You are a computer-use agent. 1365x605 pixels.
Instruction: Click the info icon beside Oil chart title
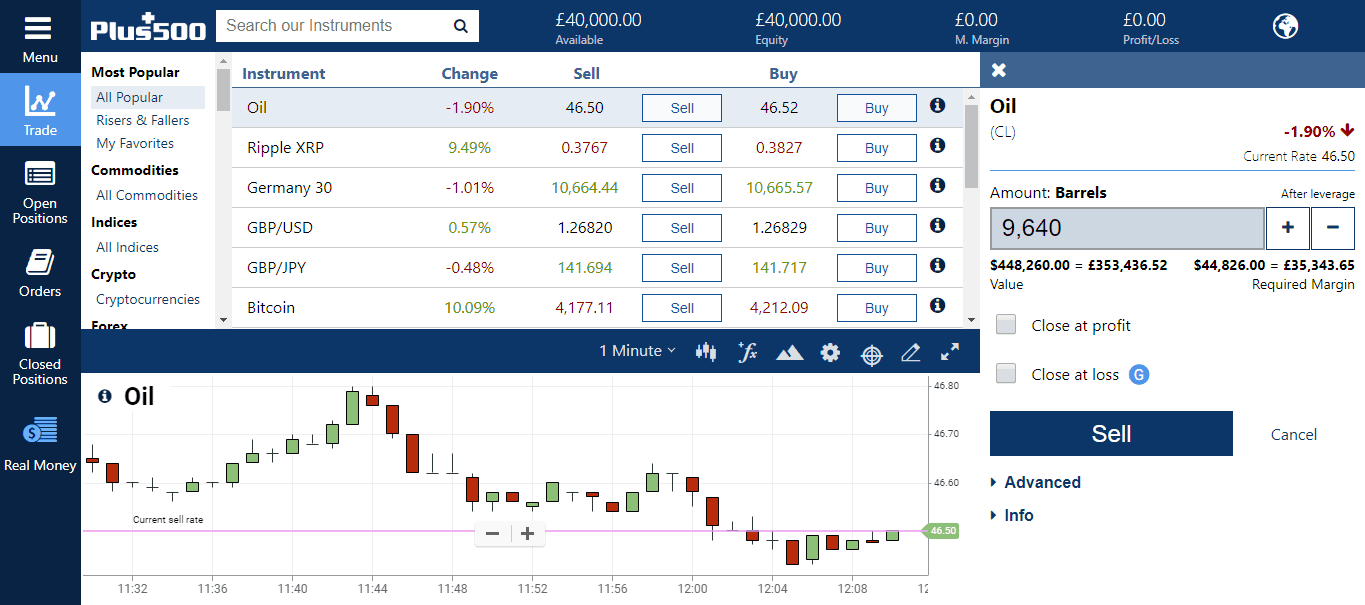pyautogui.click(x=105, y=397)
